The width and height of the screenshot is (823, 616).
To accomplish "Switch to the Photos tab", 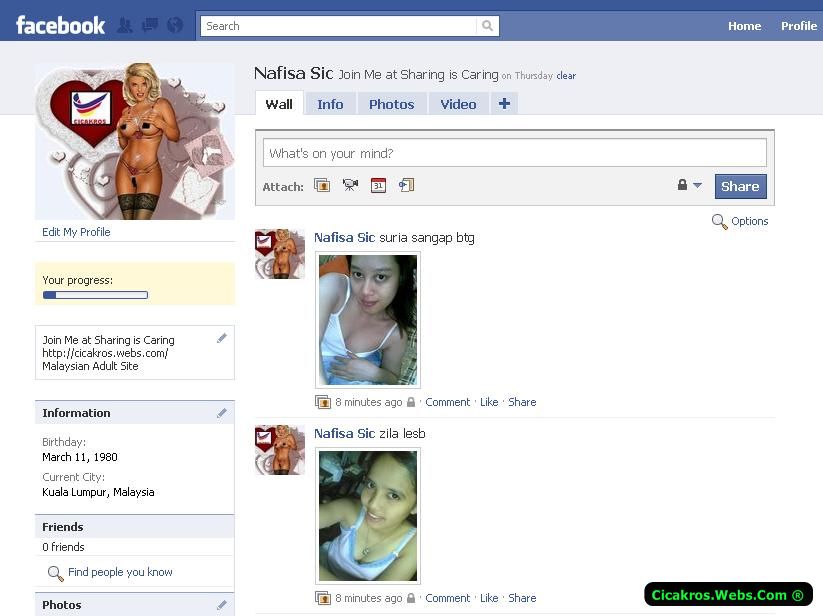I will pos(392,104).
